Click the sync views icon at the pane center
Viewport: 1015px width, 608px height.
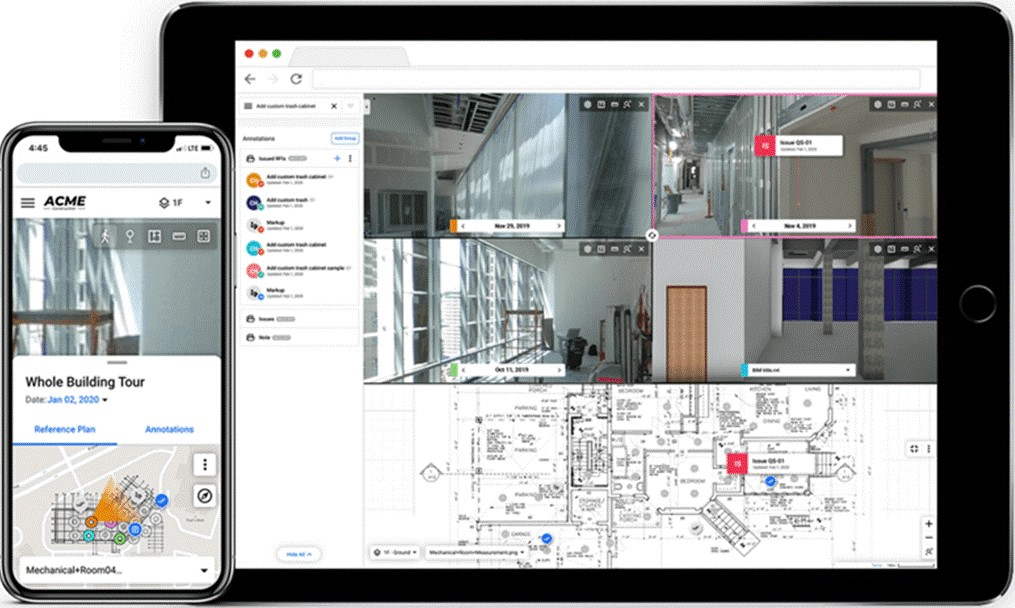(x=651, y=236)
